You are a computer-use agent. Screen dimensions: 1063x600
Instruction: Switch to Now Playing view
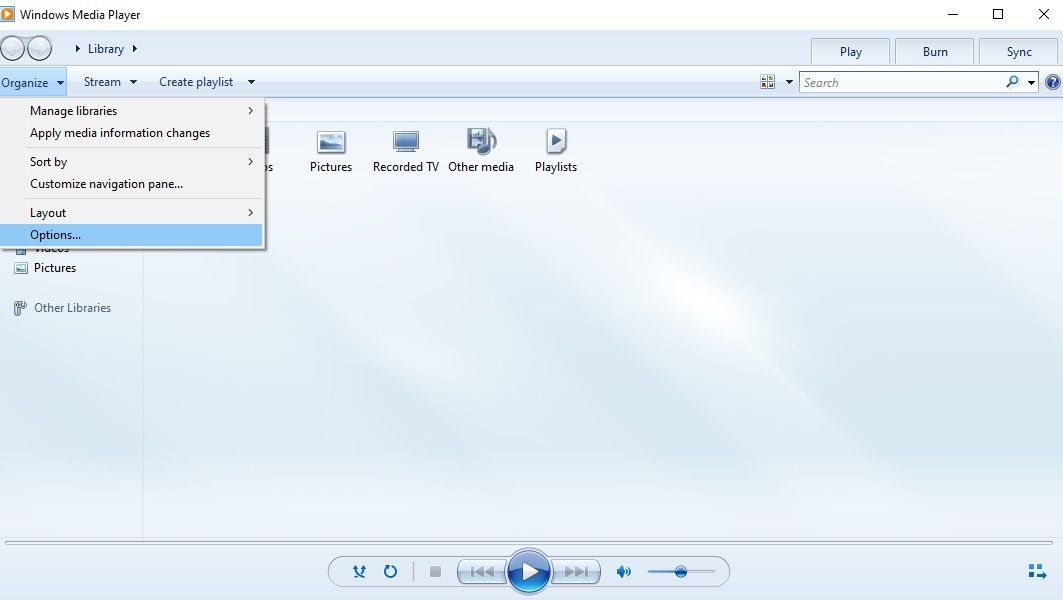tap(1037, 572)
